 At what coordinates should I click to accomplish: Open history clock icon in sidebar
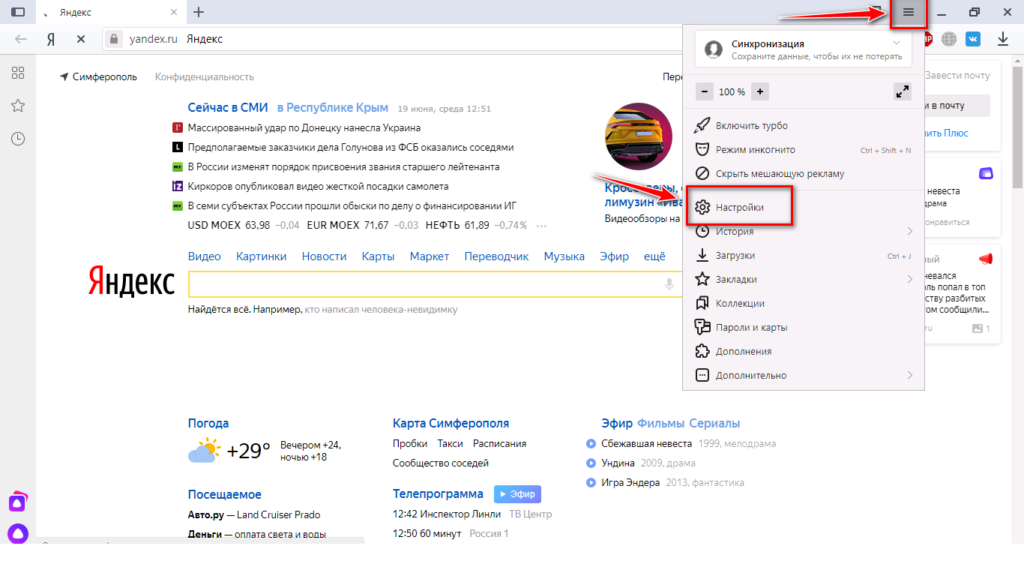point(18,138)
